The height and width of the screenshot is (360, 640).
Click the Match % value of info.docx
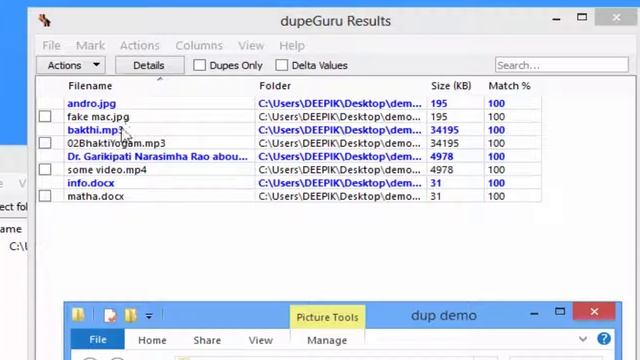coord(496,183)
